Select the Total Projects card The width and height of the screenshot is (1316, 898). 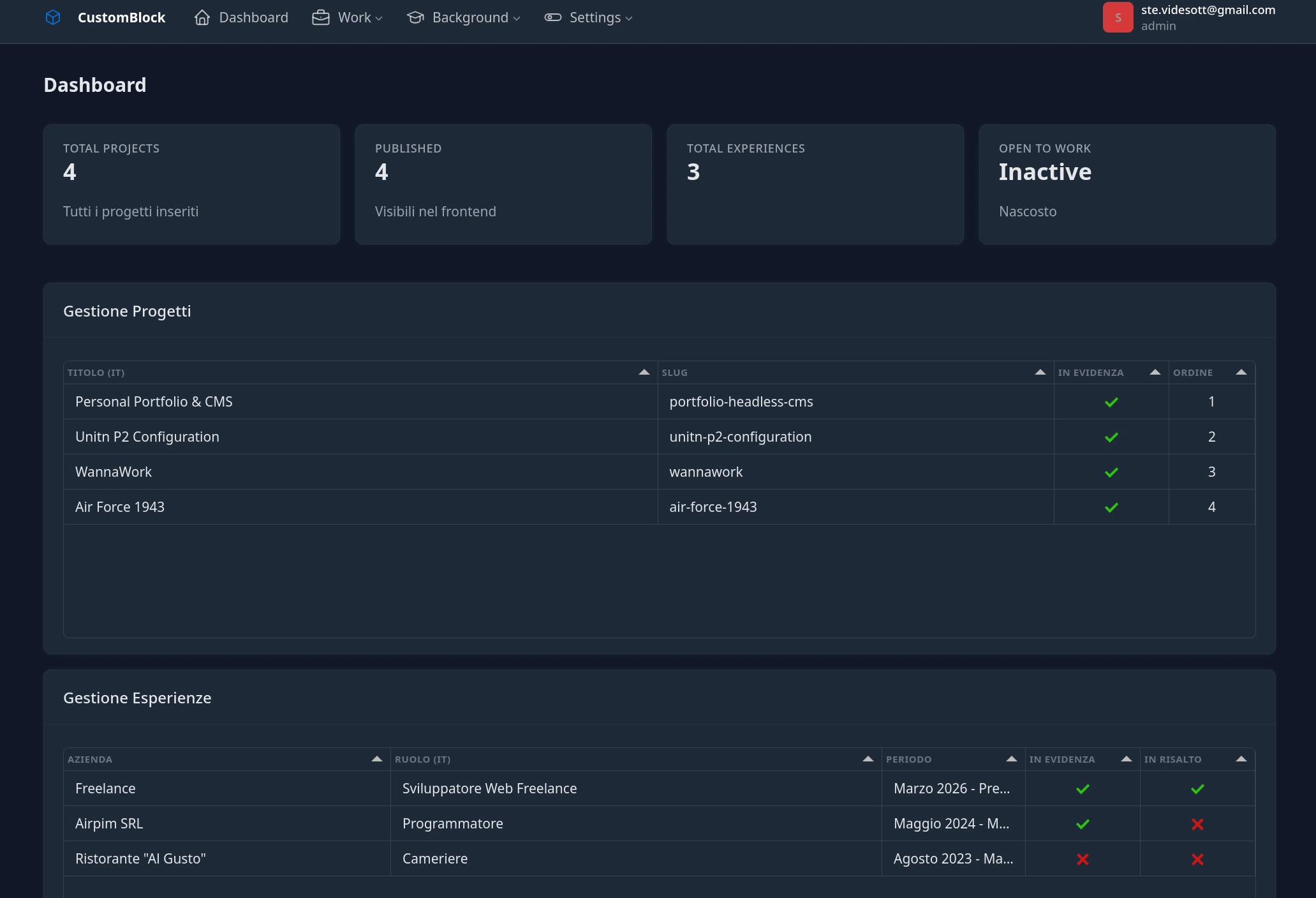(x=191, y=184)
